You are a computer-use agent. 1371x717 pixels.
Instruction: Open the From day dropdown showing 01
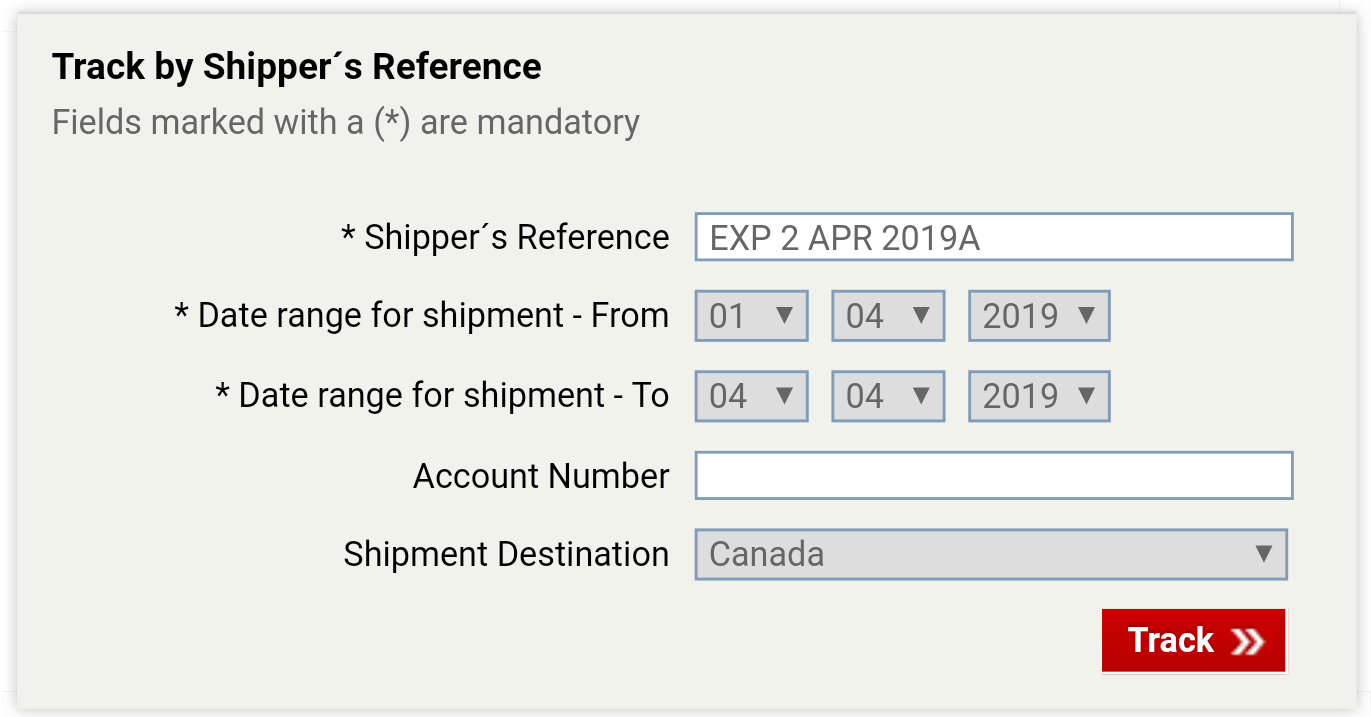click(752, 316)
